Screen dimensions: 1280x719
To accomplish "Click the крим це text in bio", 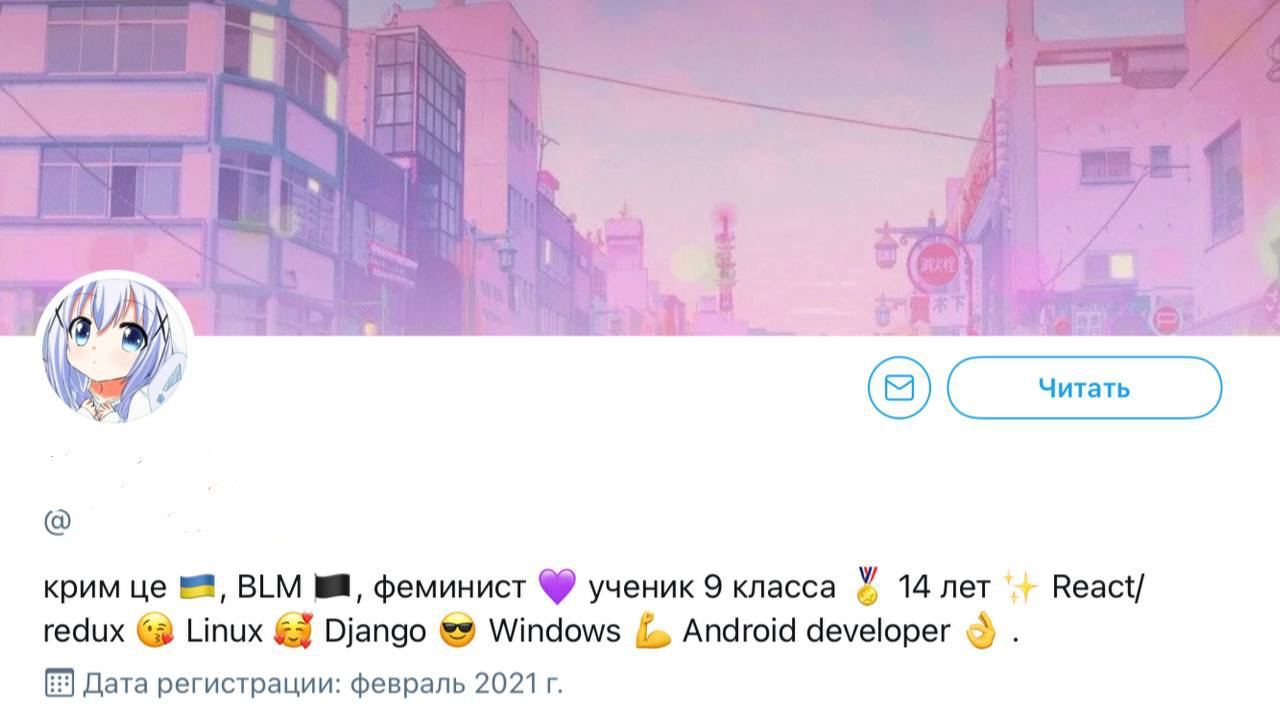I will click(105, 588).
